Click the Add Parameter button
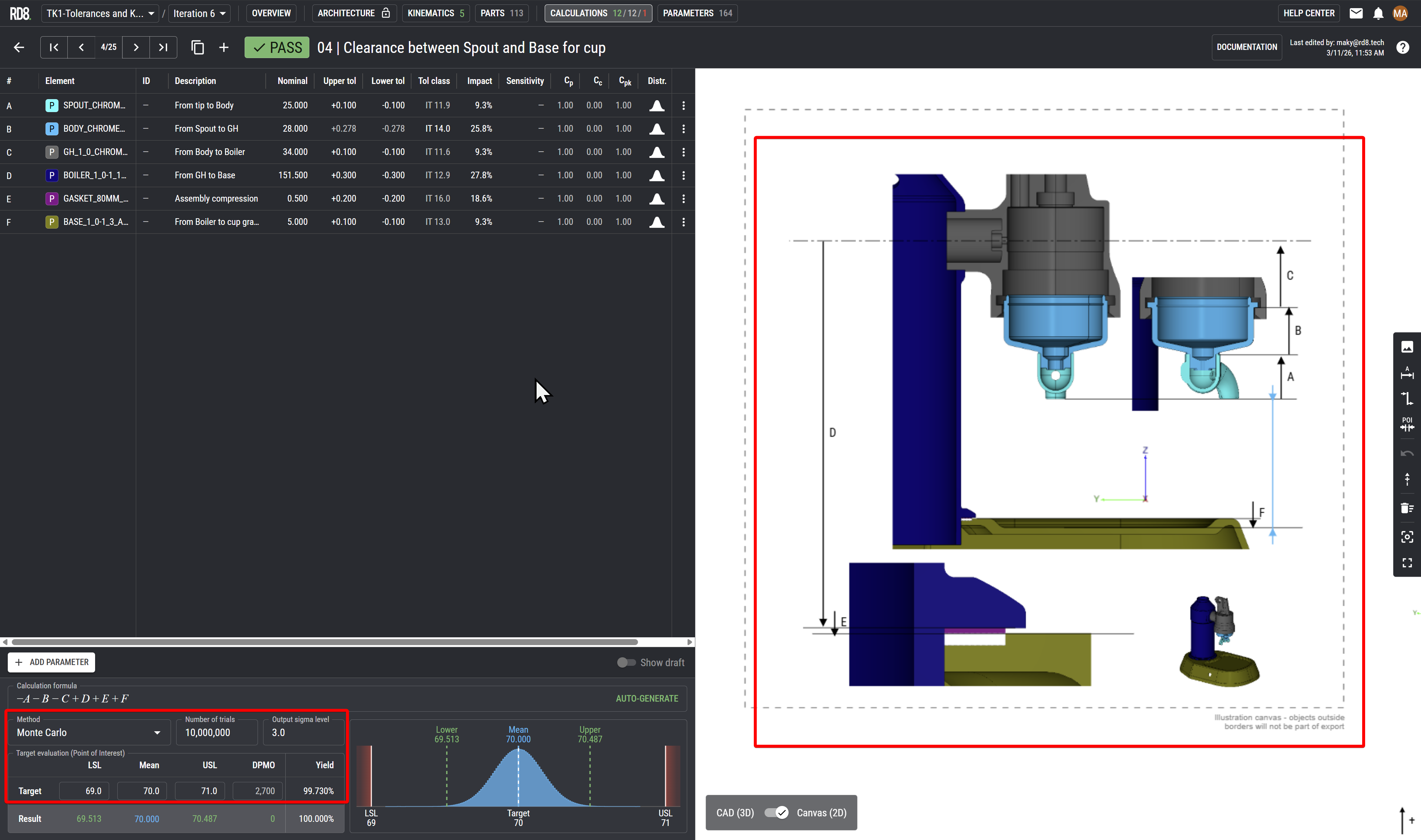The image size is (1421, 840). (51, 662)
